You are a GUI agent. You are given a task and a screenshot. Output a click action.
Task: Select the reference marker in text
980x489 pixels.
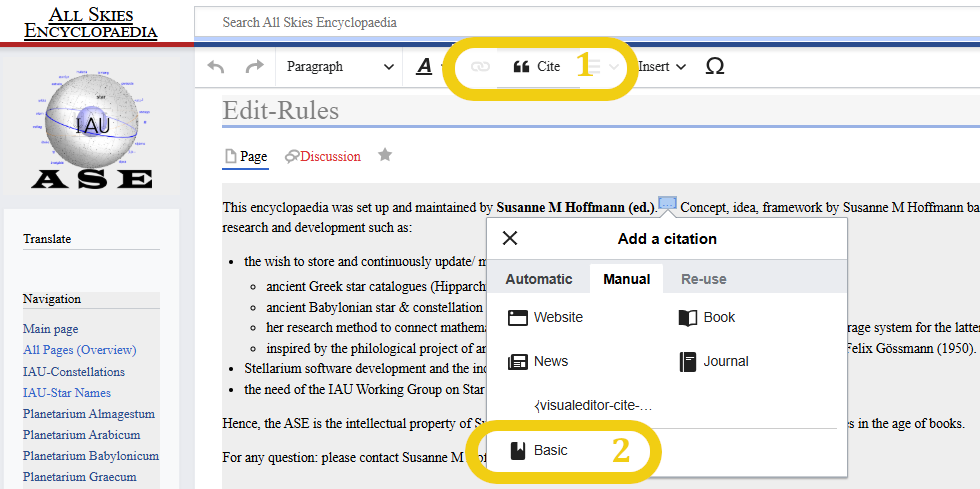[667, 205]
